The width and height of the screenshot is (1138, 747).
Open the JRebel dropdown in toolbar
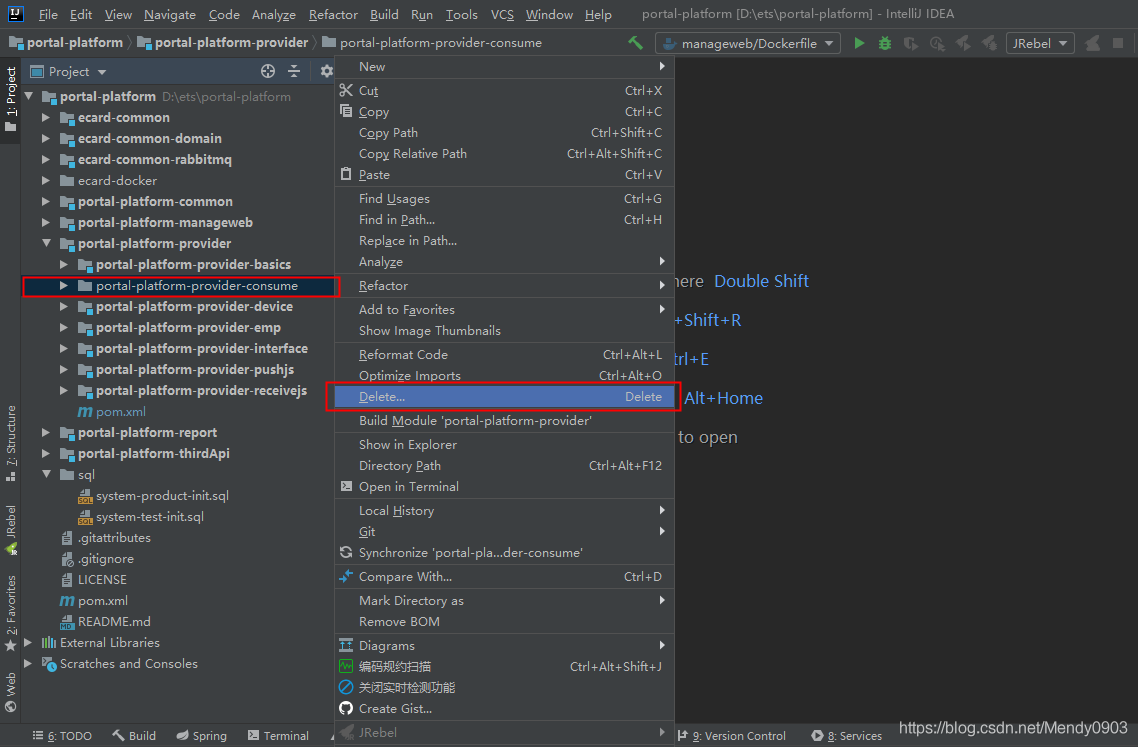1040,43
